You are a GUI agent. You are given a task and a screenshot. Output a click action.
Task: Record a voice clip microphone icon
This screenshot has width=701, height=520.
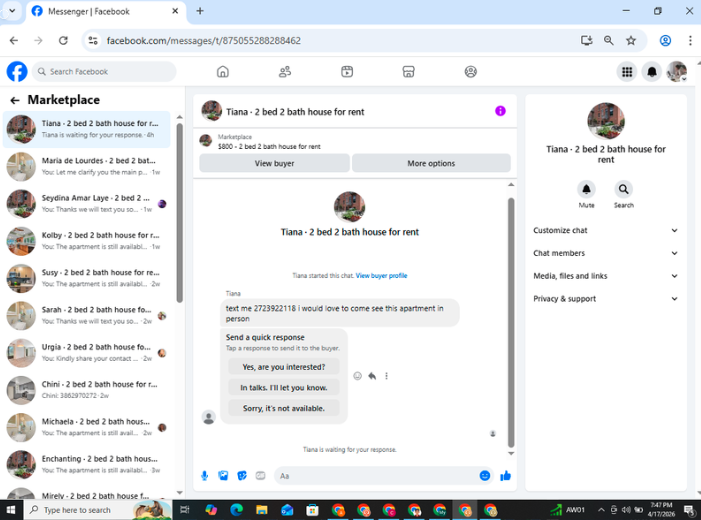coord(204,476)
